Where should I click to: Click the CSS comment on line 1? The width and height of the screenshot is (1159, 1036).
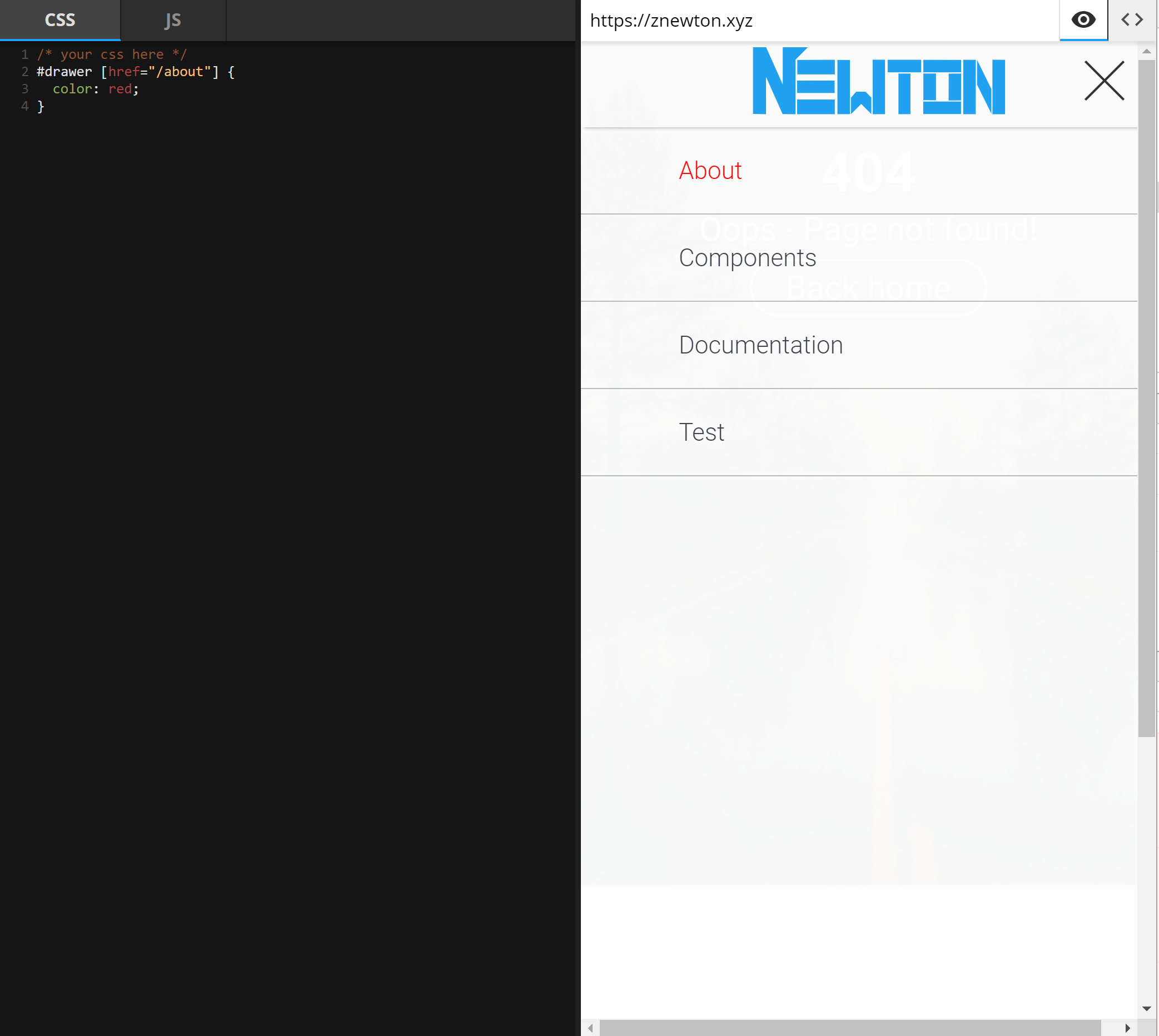click(112, 54)
